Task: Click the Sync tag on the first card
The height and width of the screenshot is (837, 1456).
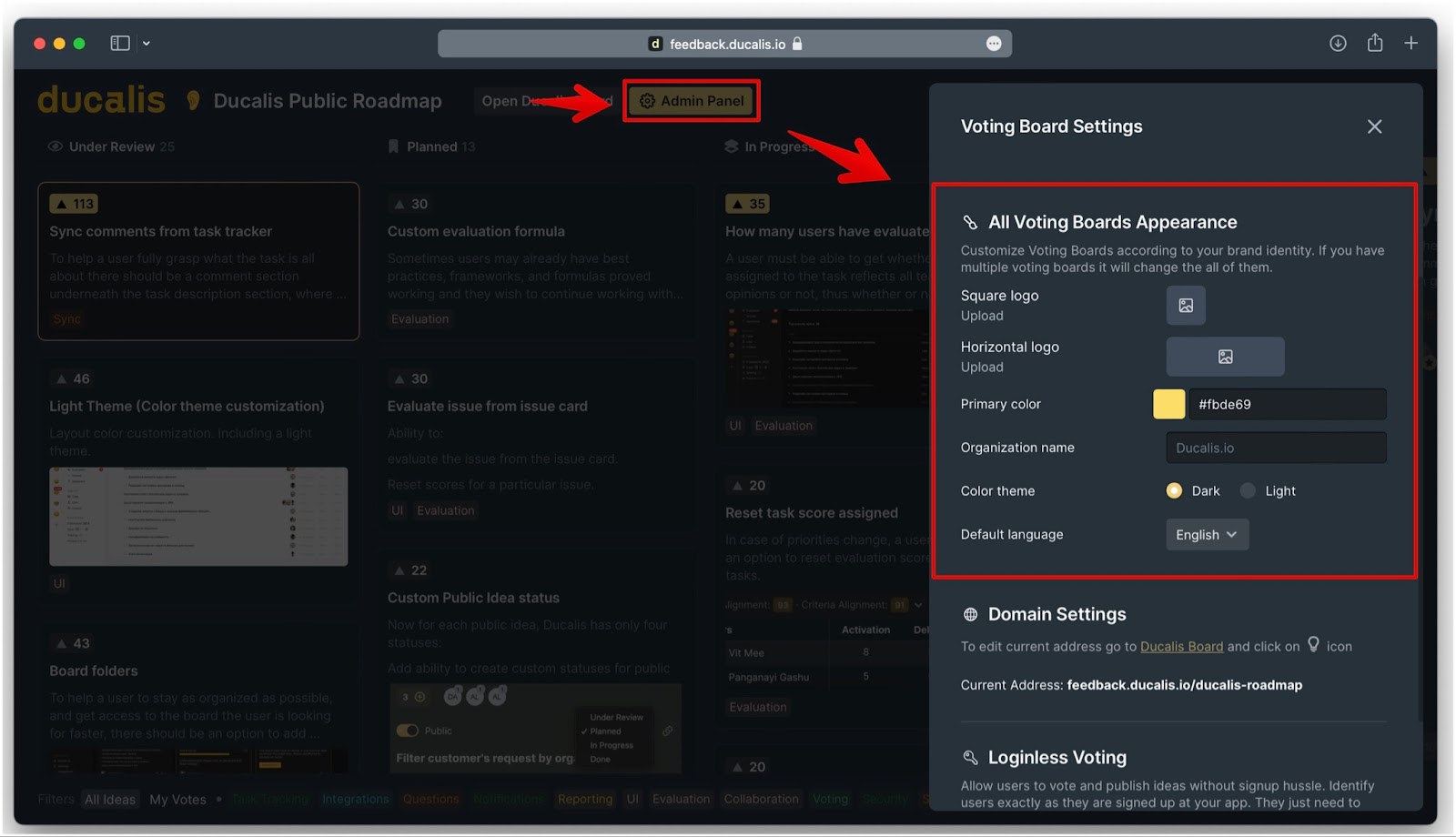Action: coord(66,319)
